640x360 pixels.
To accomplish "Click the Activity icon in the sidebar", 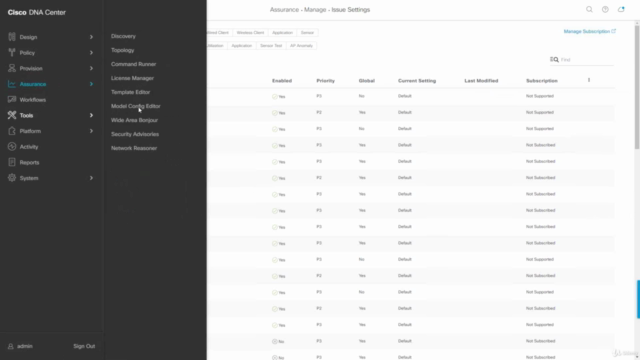I will (12, 147).
